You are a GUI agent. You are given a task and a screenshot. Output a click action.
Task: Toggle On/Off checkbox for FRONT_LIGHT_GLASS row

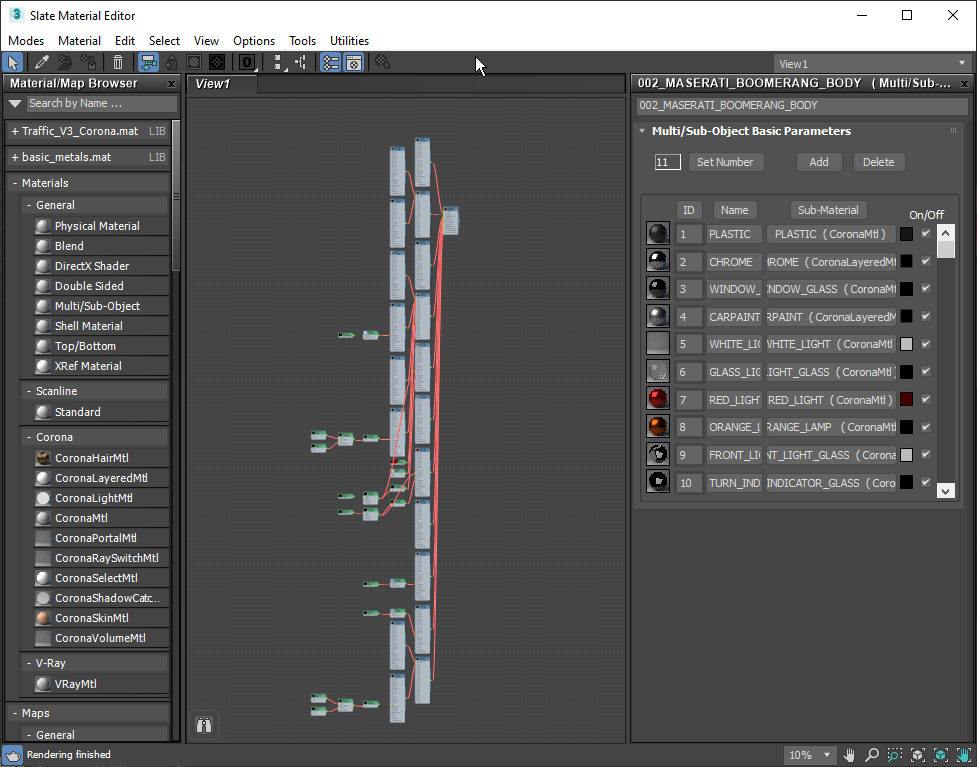coord(926,454)
